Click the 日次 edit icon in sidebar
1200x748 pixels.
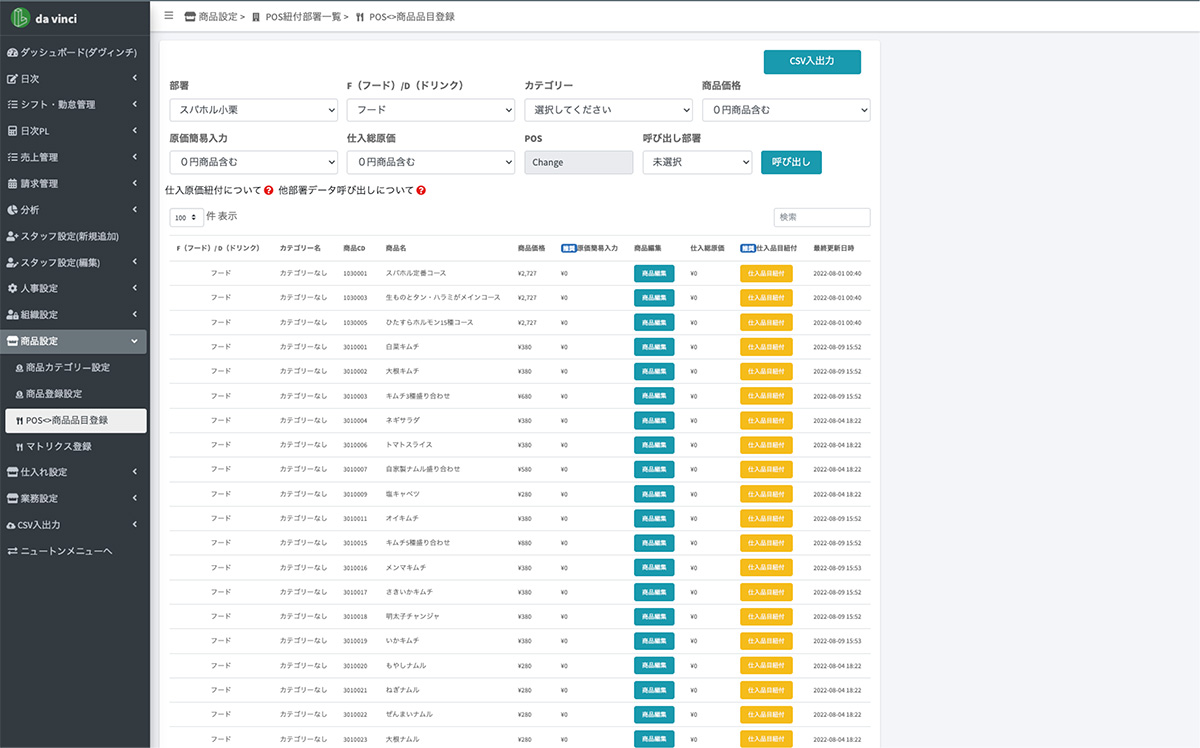coord(12,78)
